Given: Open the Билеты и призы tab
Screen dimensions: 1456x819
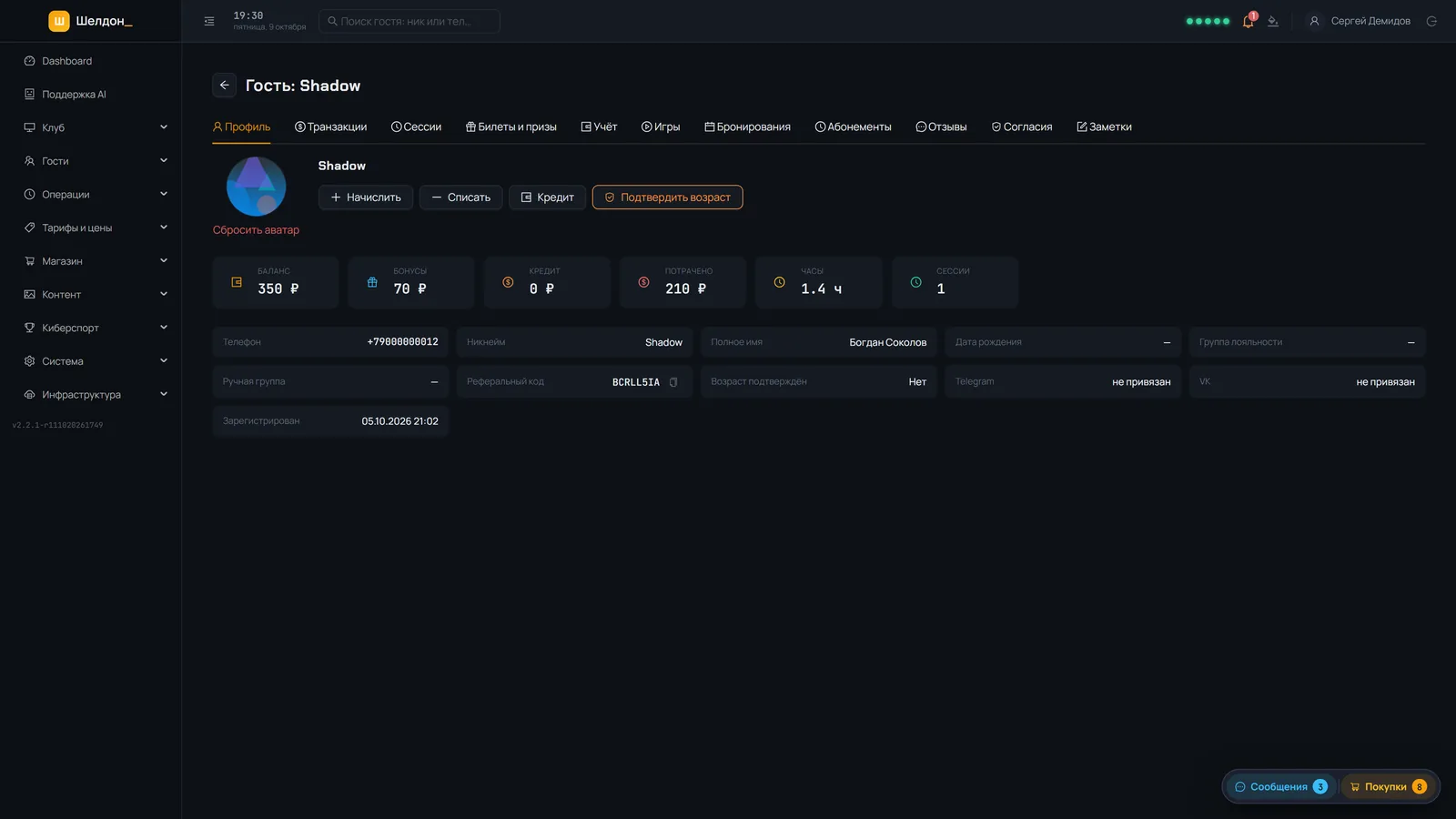Looking at the screenshot, I should (511, 127).
